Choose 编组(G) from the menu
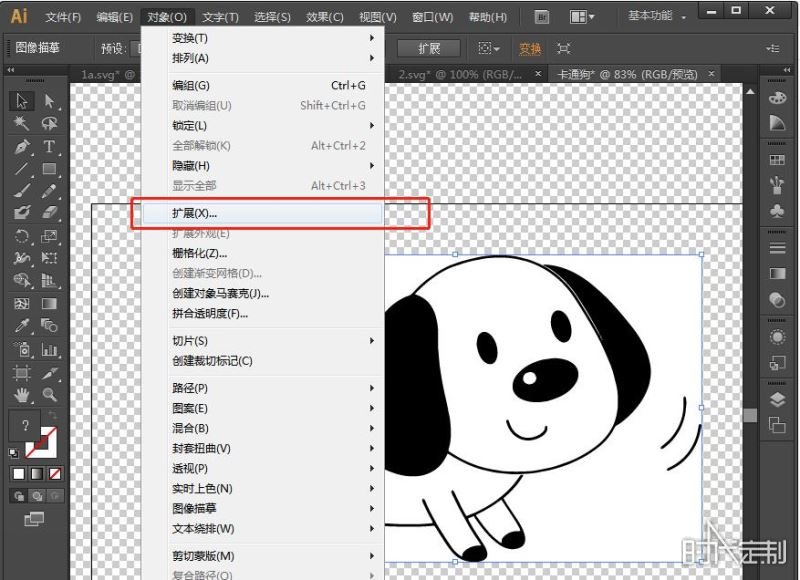 262,86
